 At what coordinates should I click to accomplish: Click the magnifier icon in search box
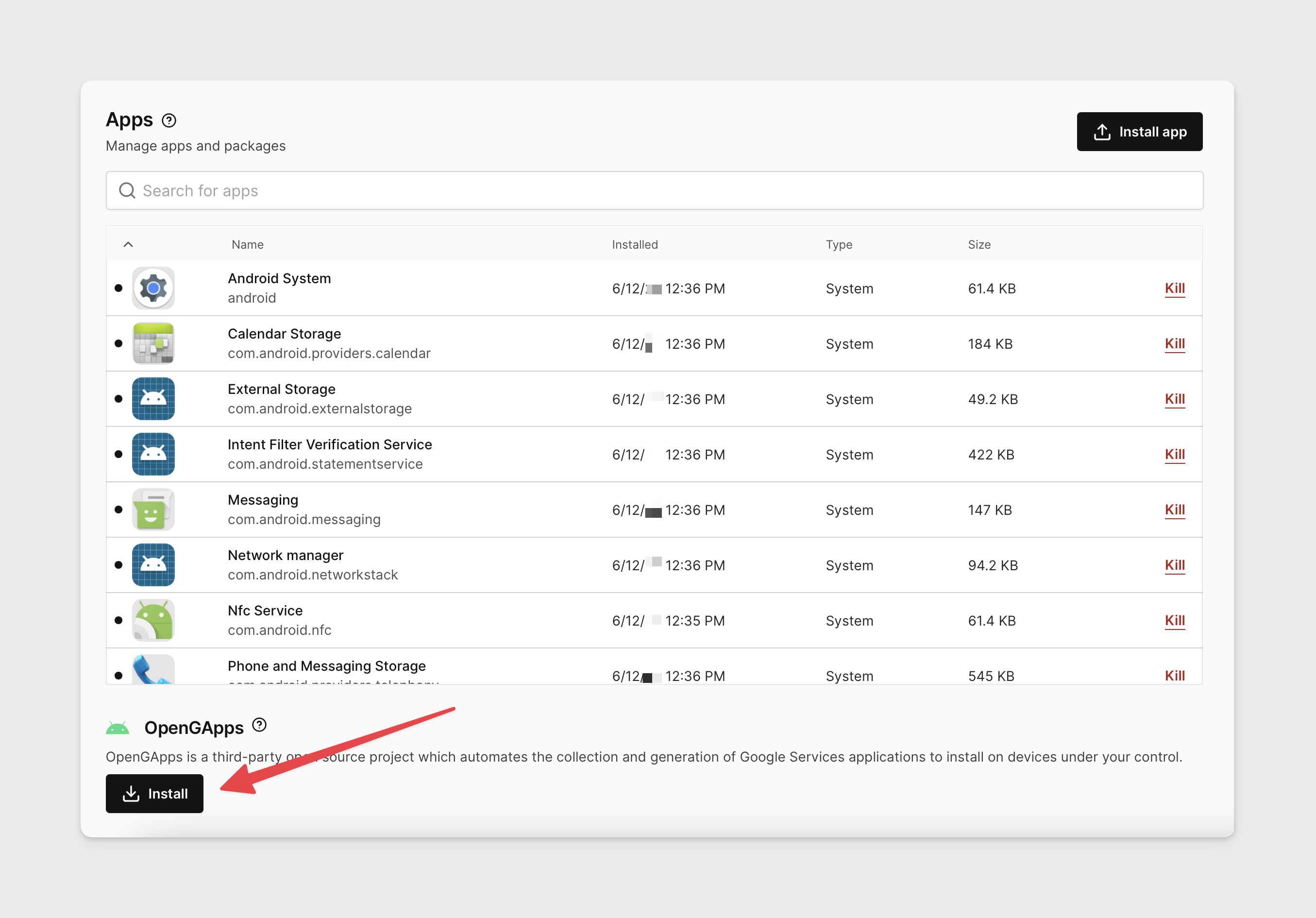click(x=127, y=190)
